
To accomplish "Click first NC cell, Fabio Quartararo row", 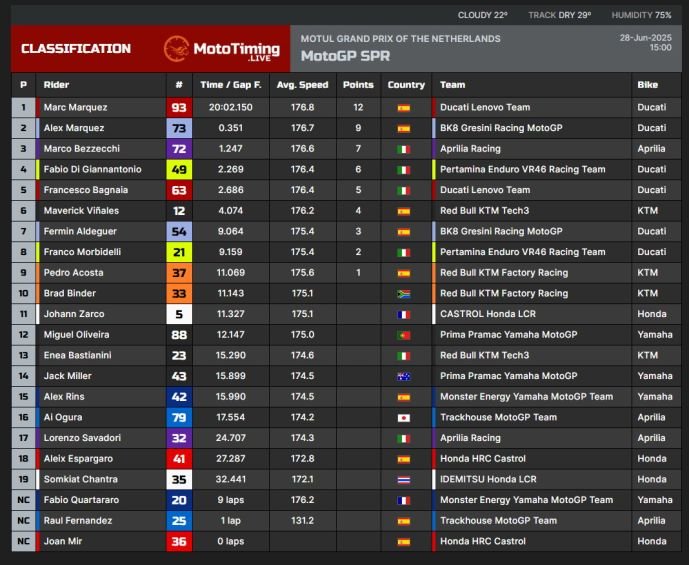I will [x=23, y=500].
